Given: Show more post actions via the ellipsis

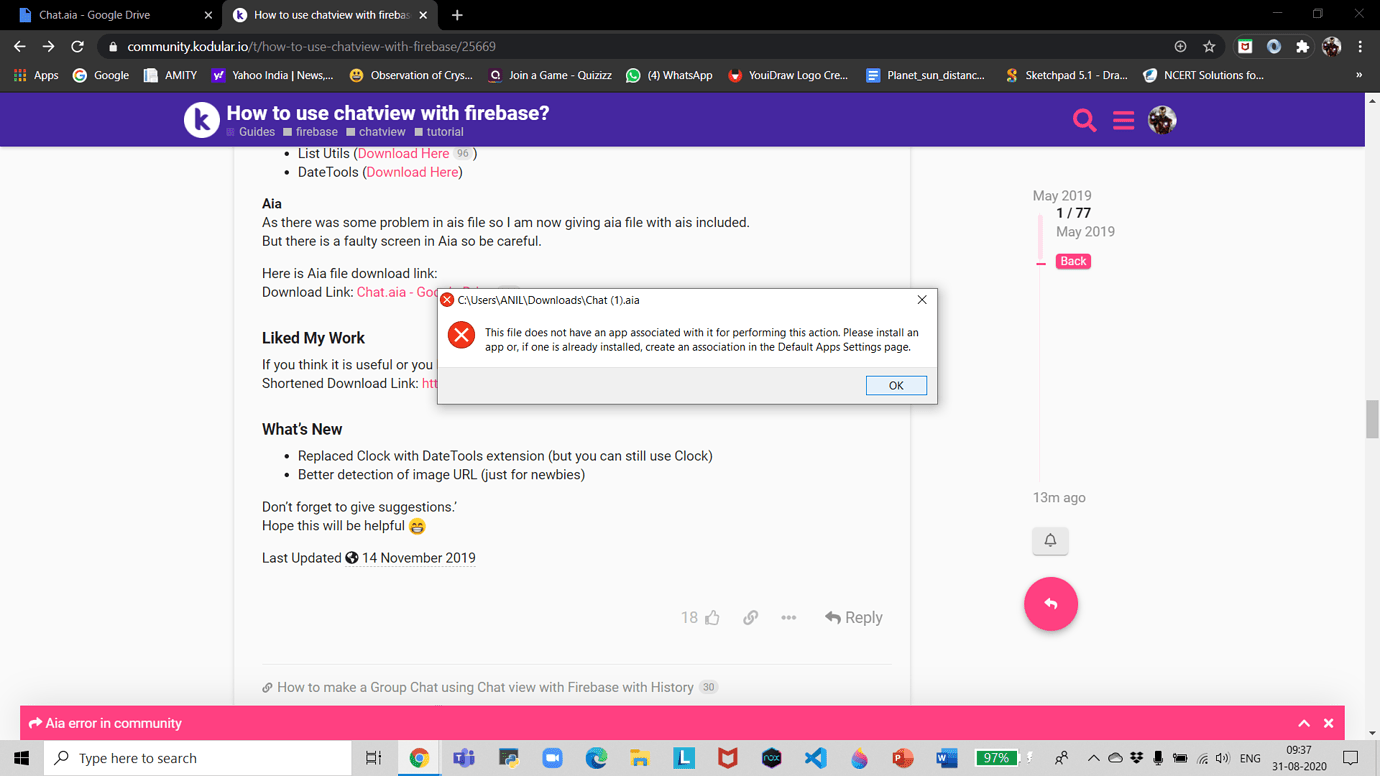Looking at the screenshot, I should [789, 618].
